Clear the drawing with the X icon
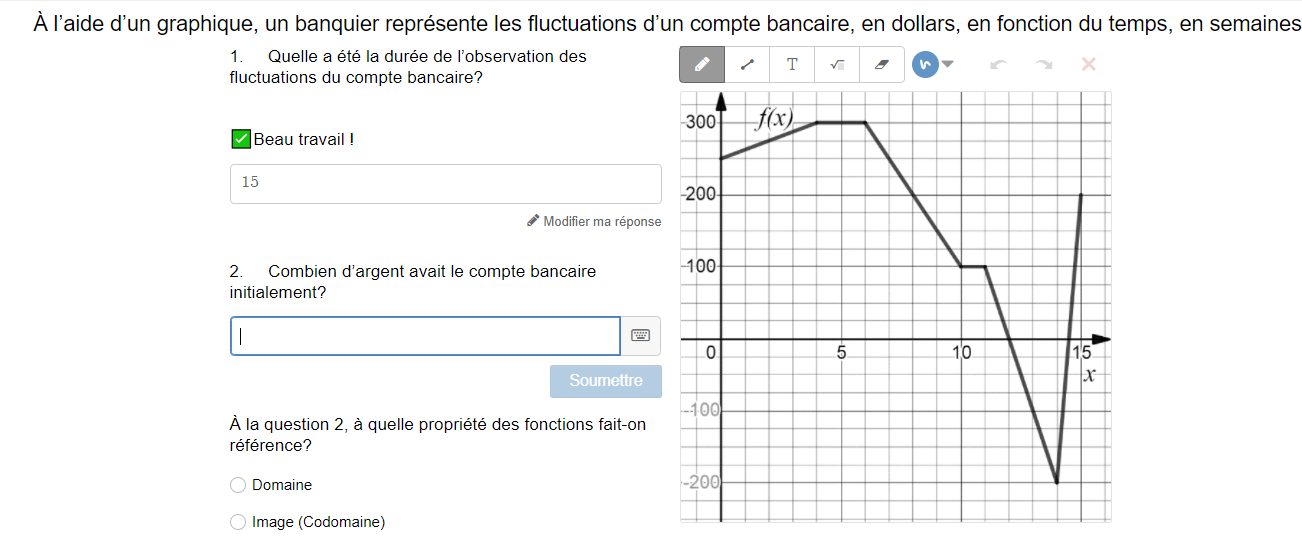Image resolution: width=1302 pixels, height=548 pixels. (x=1089, y=65)
